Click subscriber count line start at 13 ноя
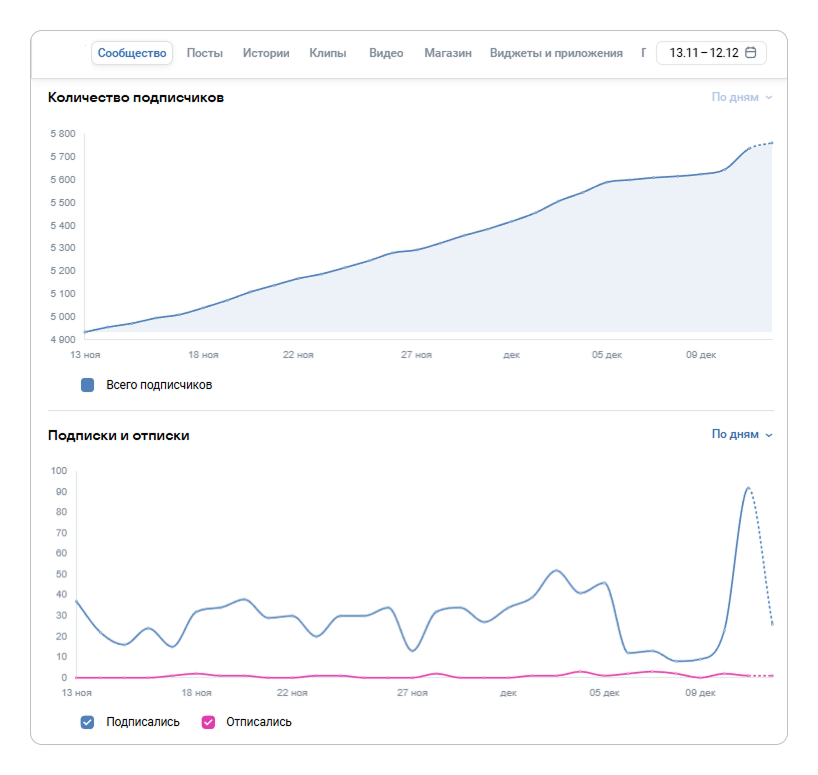This screenshot has width=818, height=775. [x=85, y=331]
